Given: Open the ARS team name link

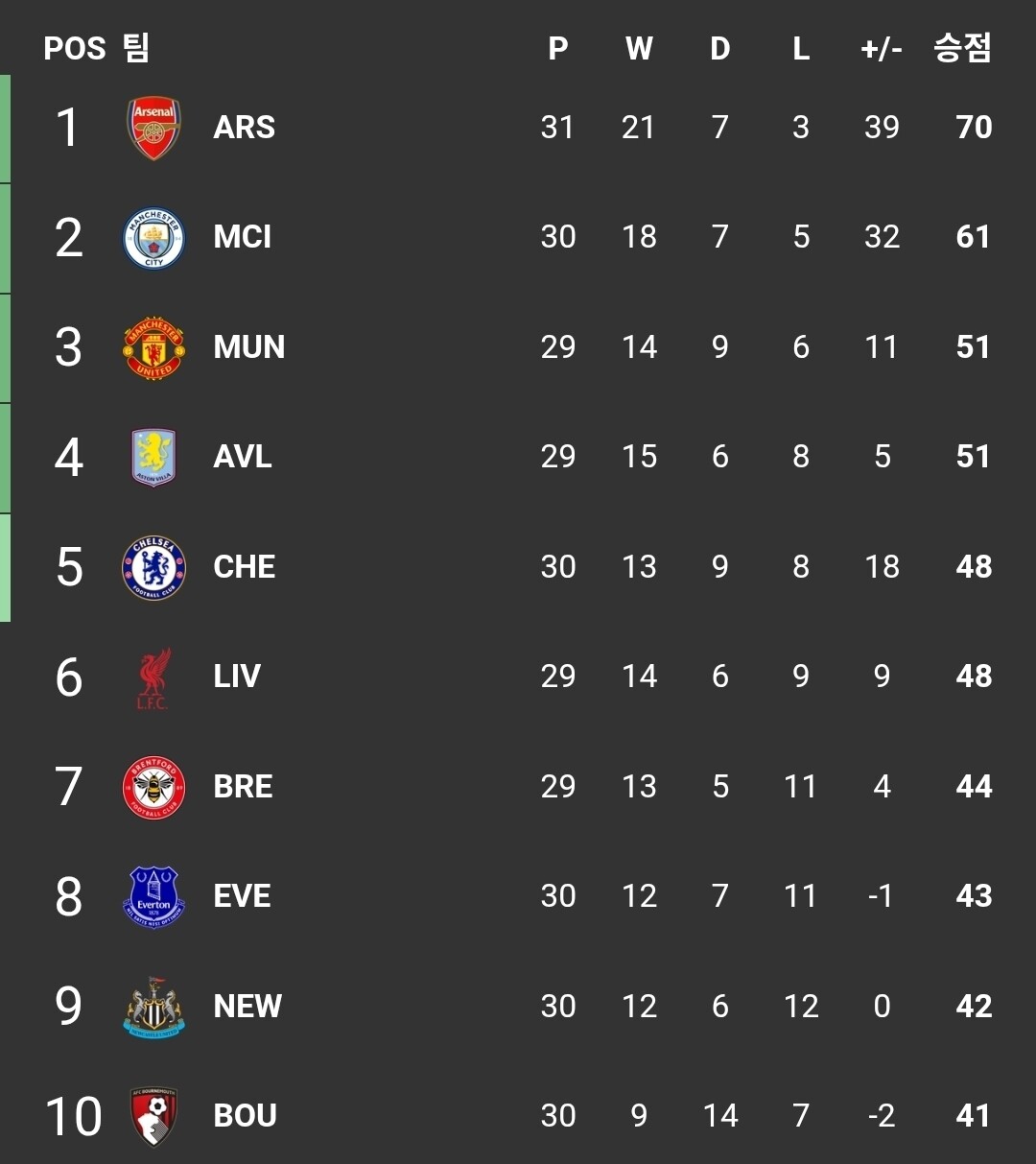Looking at the screenshot, I should (244, 128).
